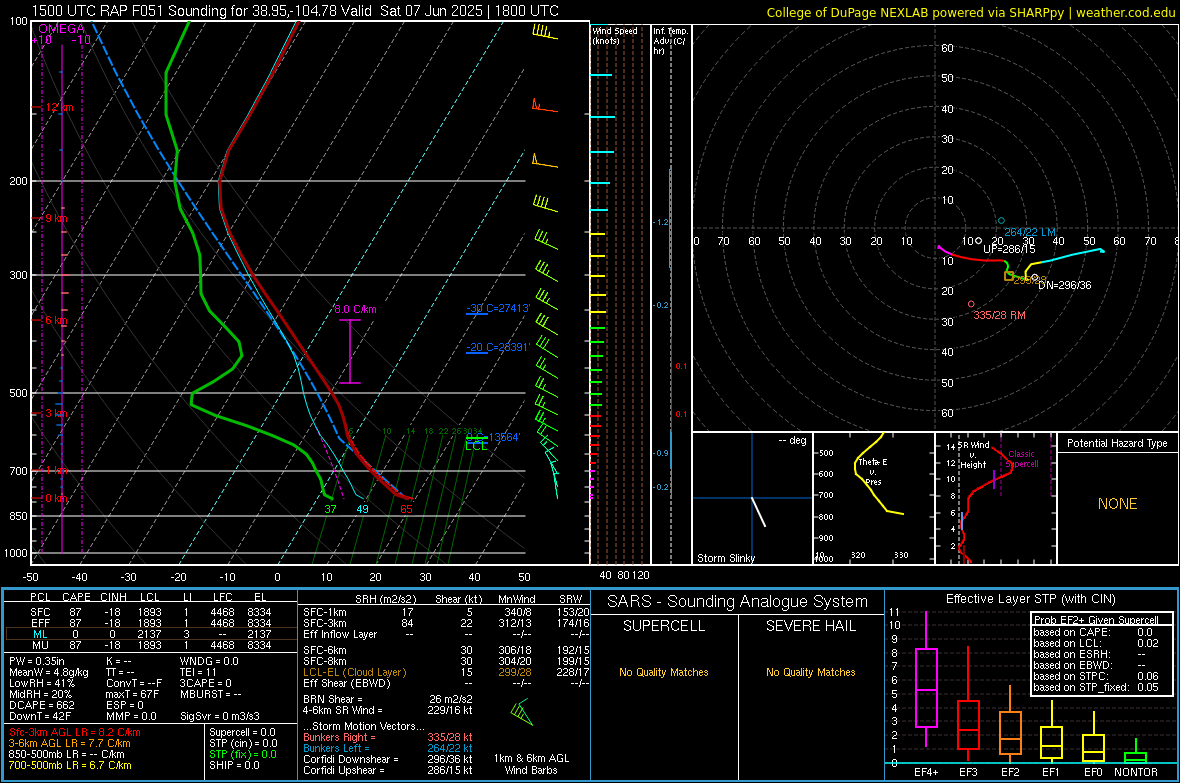Click the 700-500mb LR = 6.7 C/km line
Viewport: 1180px width, 783px height.
pos(70,765)
